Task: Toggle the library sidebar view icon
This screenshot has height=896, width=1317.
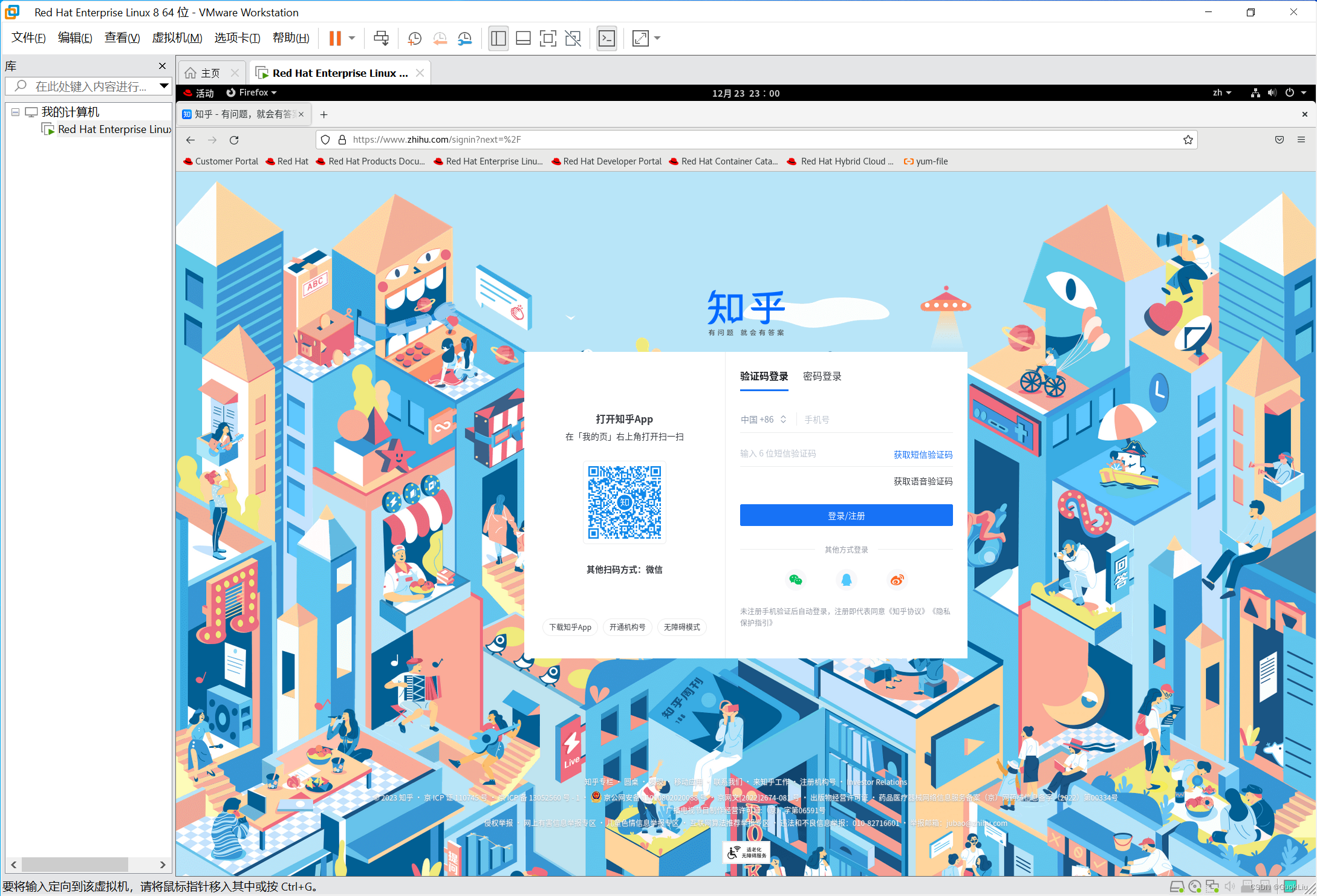Action: pyautogui.click(x=498, y=38)
